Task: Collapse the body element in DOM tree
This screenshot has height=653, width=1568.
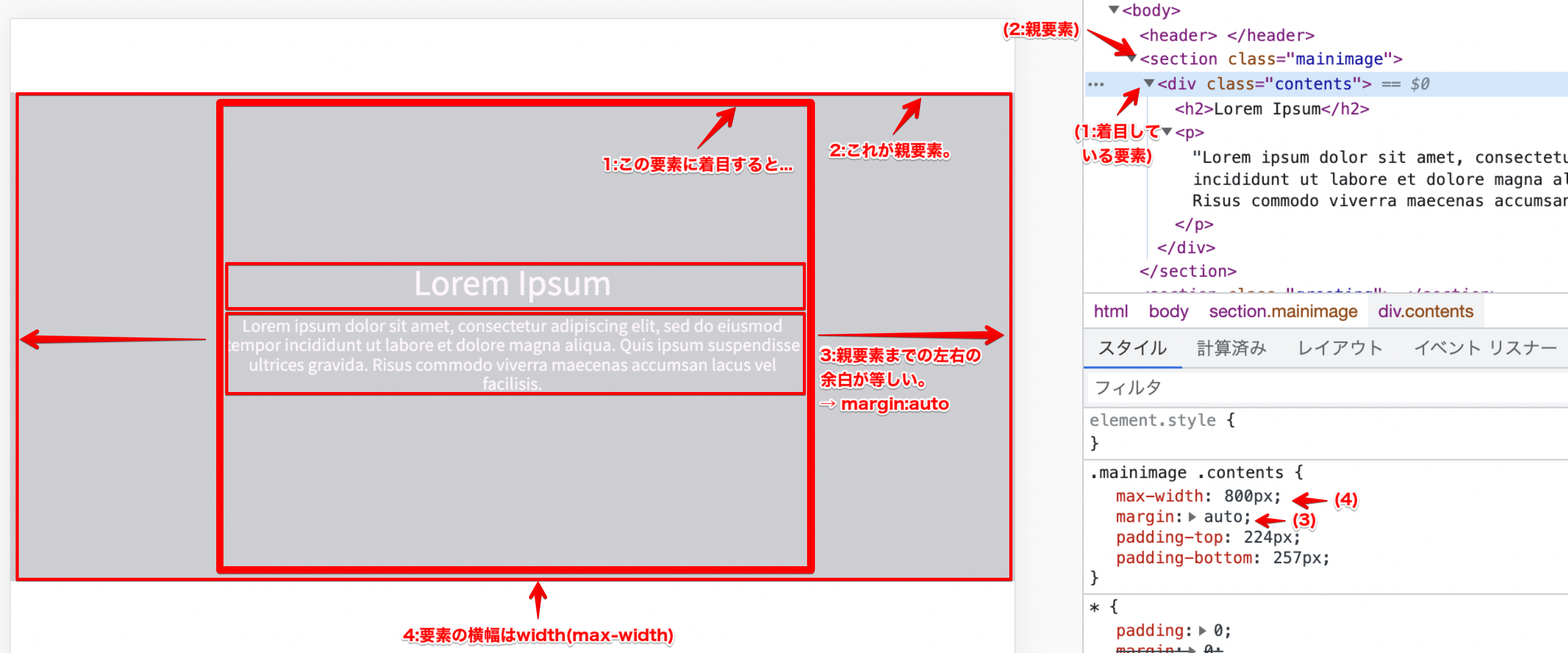Action: tap(1114, 10)
